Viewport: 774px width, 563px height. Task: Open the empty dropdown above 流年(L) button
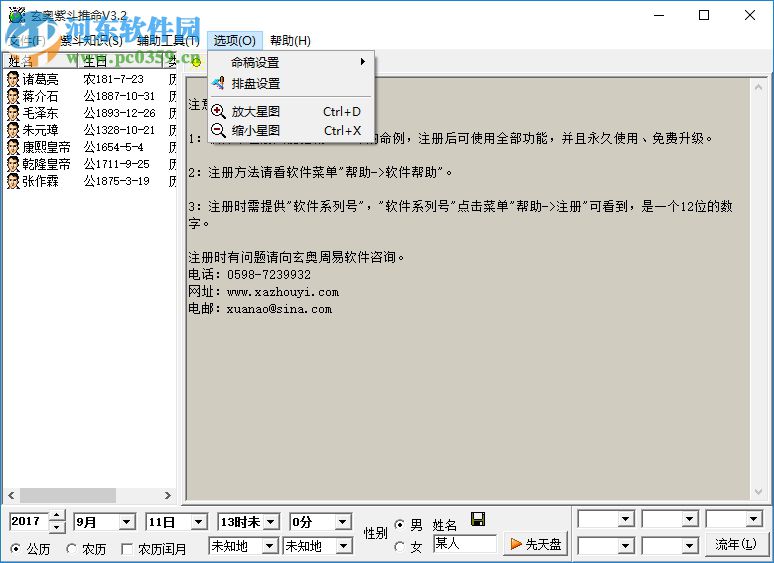tap(754, 519)
